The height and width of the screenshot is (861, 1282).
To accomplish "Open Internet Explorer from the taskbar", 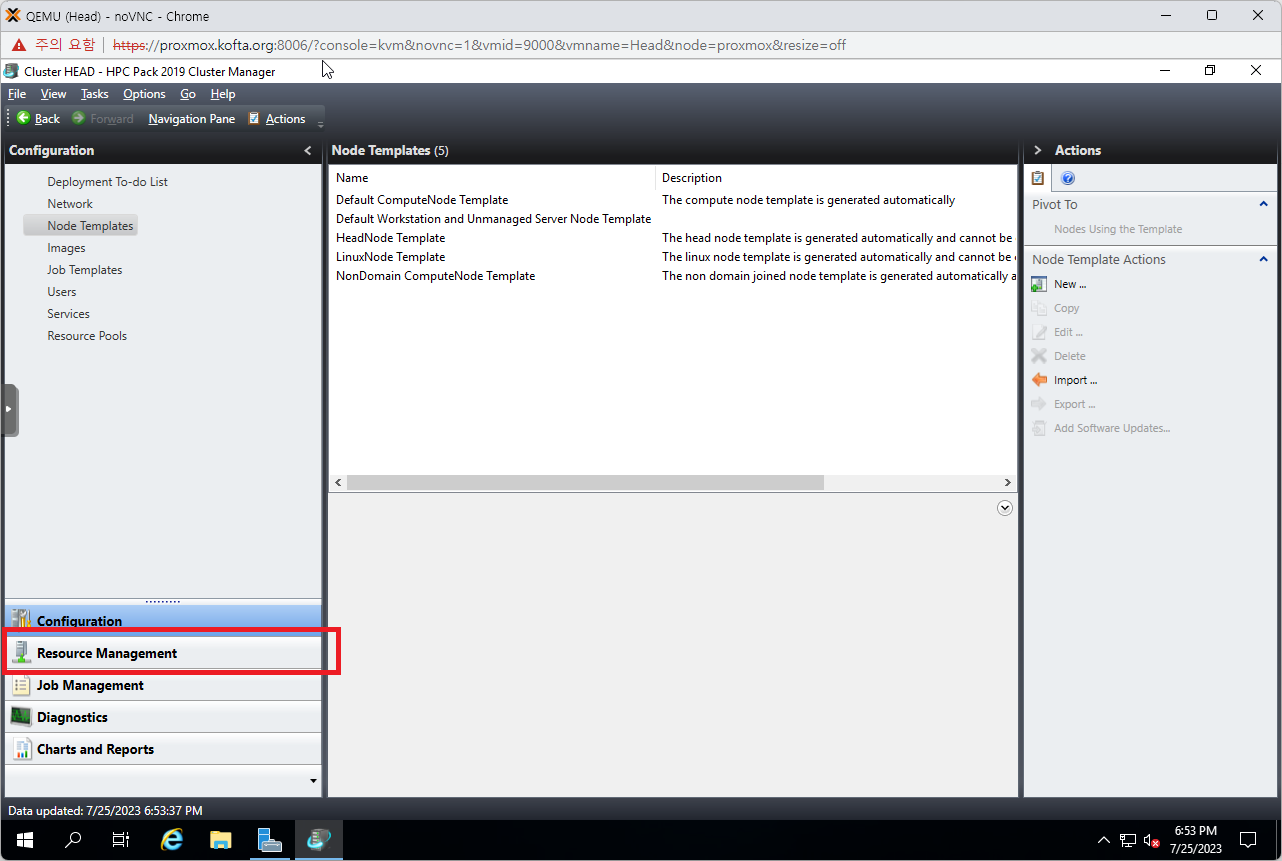I will tap(172, 840).
